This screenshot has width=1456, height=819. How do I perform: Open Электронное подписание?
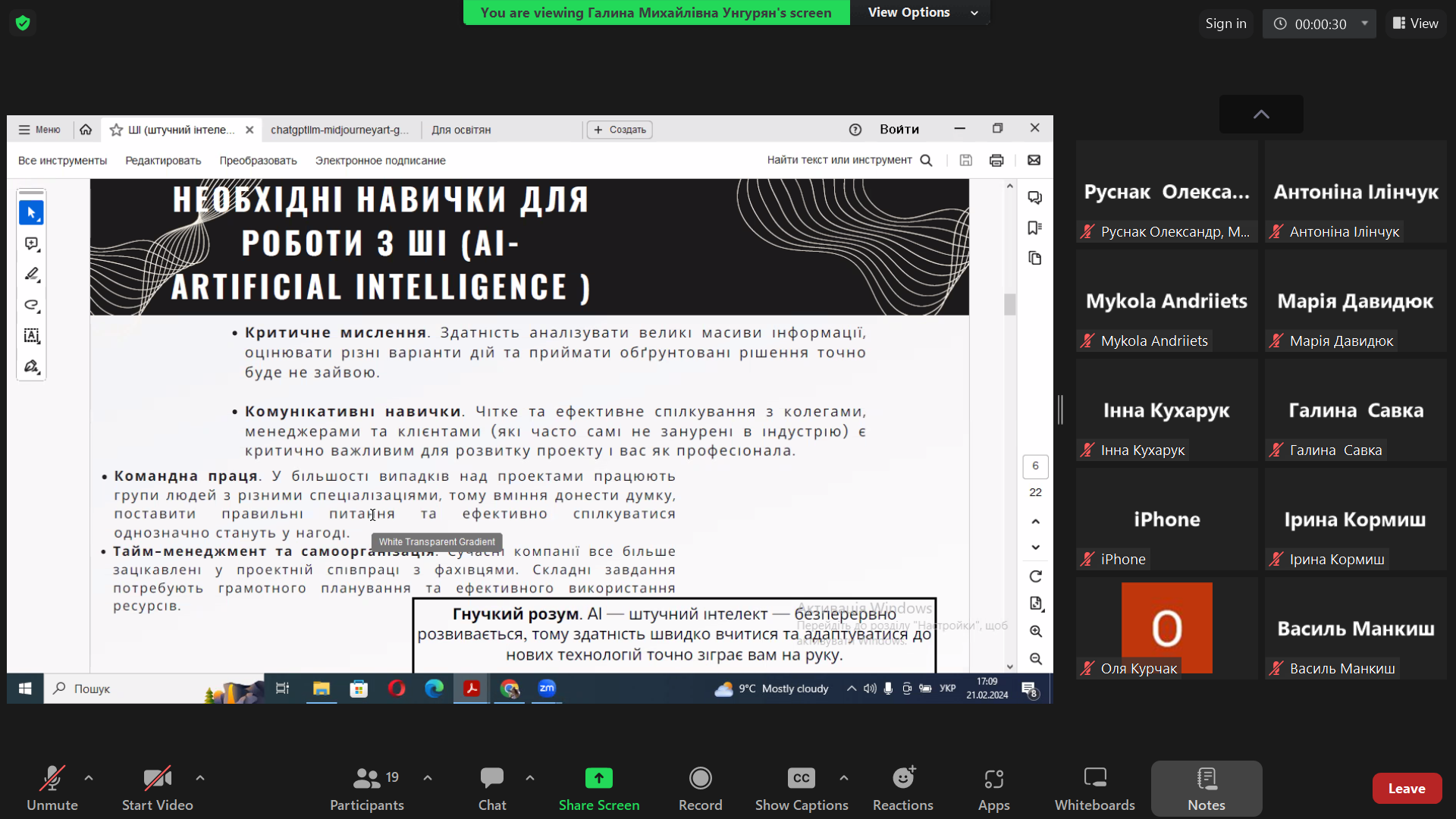(381, 161)
